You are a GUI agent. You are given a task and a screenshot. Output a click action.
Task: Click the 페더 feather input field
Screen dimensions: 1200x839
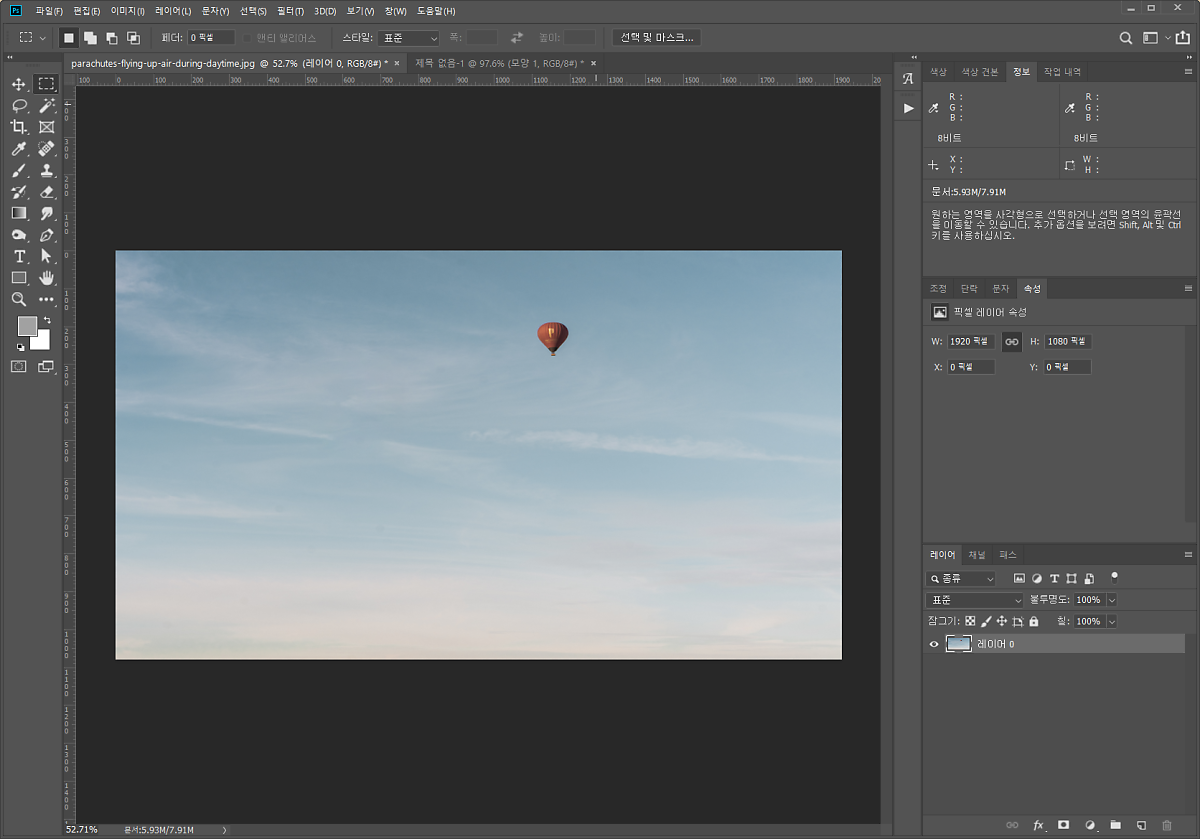(211, 38)
